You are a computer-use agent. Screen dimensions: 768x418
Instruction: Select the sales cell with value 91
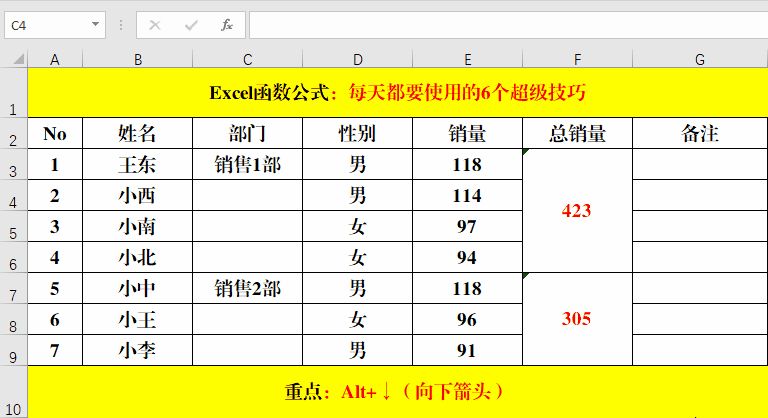pos(467,350)
